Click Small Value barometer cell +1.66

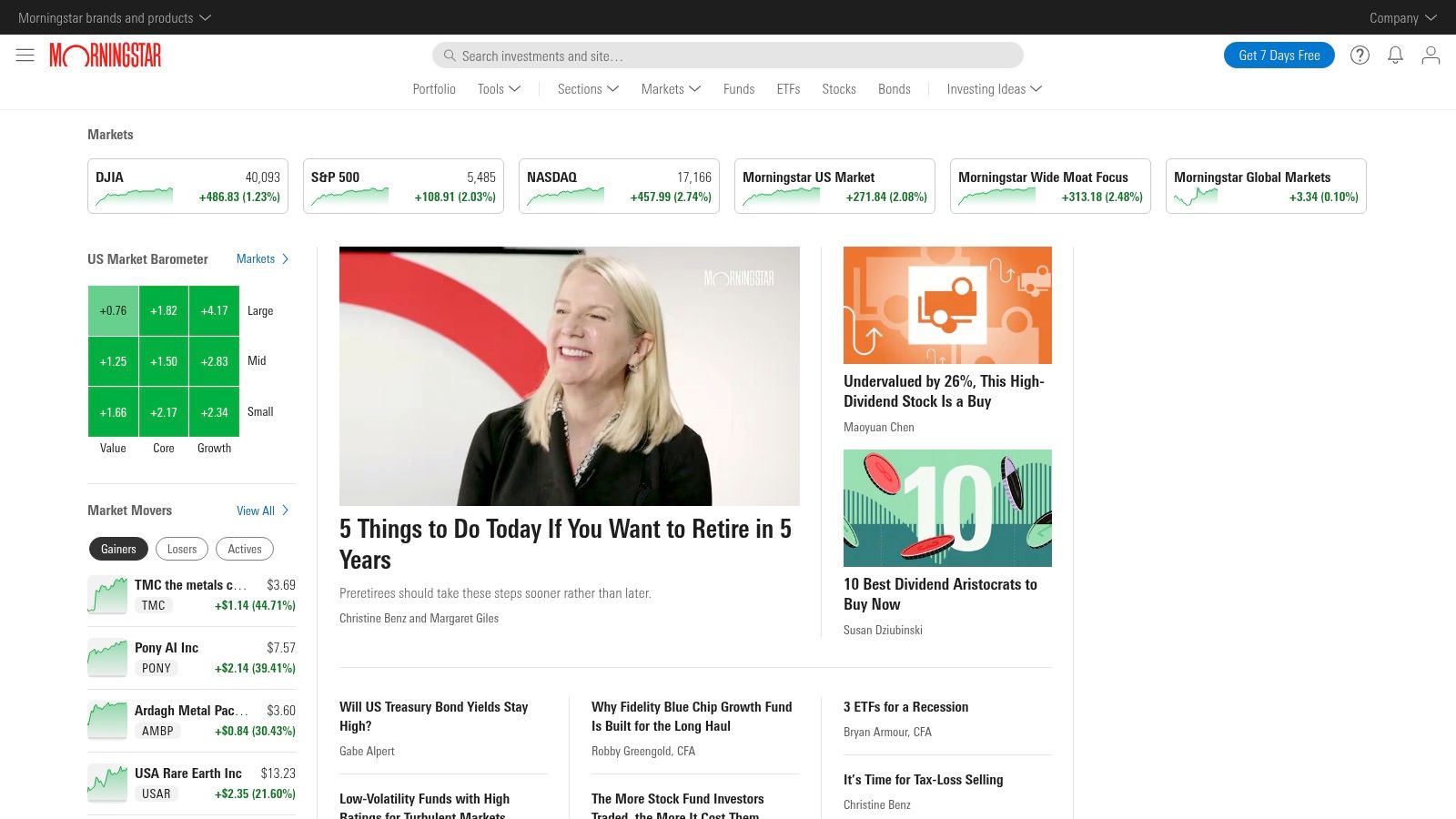(113, 412)
